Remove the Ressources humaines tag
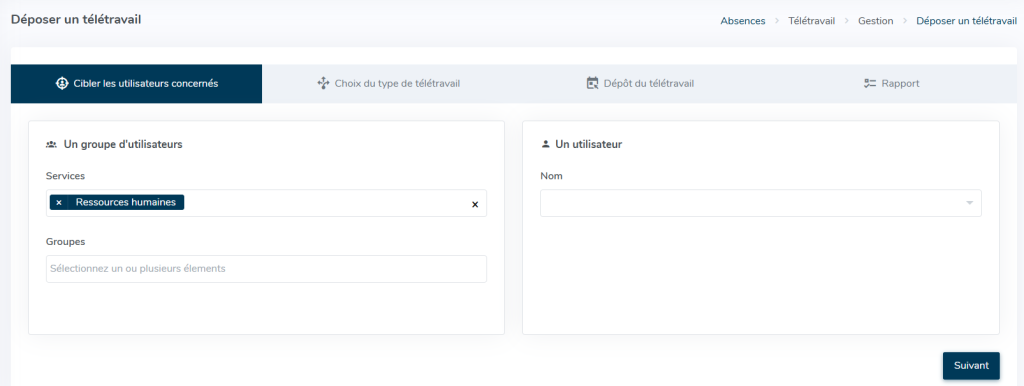The image size is (1024, 386). (59, 202)
